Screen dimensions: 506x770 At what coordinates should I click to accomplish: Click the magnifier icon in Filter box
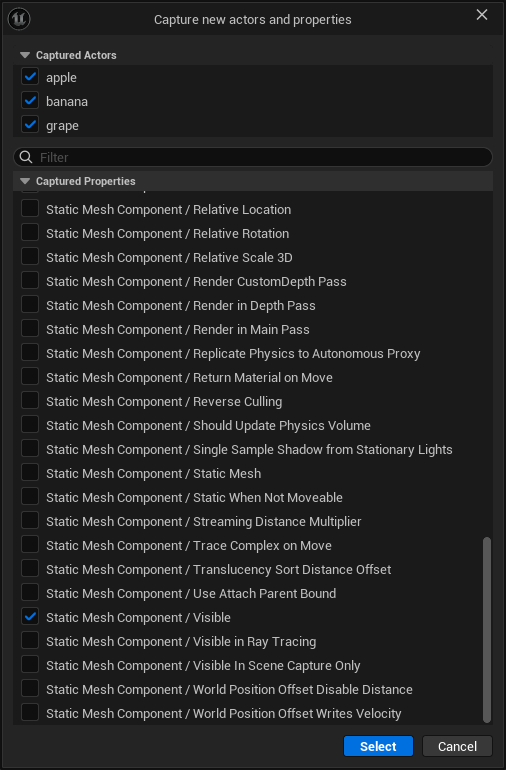[x=26, y=157]
